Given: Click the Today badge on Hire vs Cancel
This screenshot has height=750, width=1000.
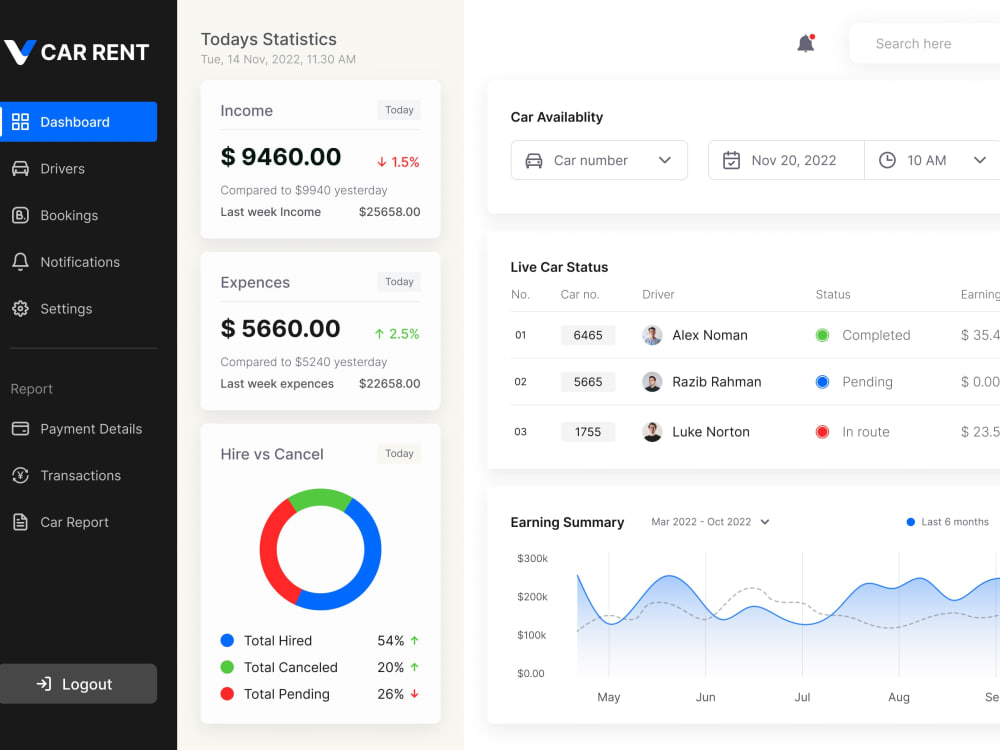Looking at the screenshot, I should click(x=399, y=453).
